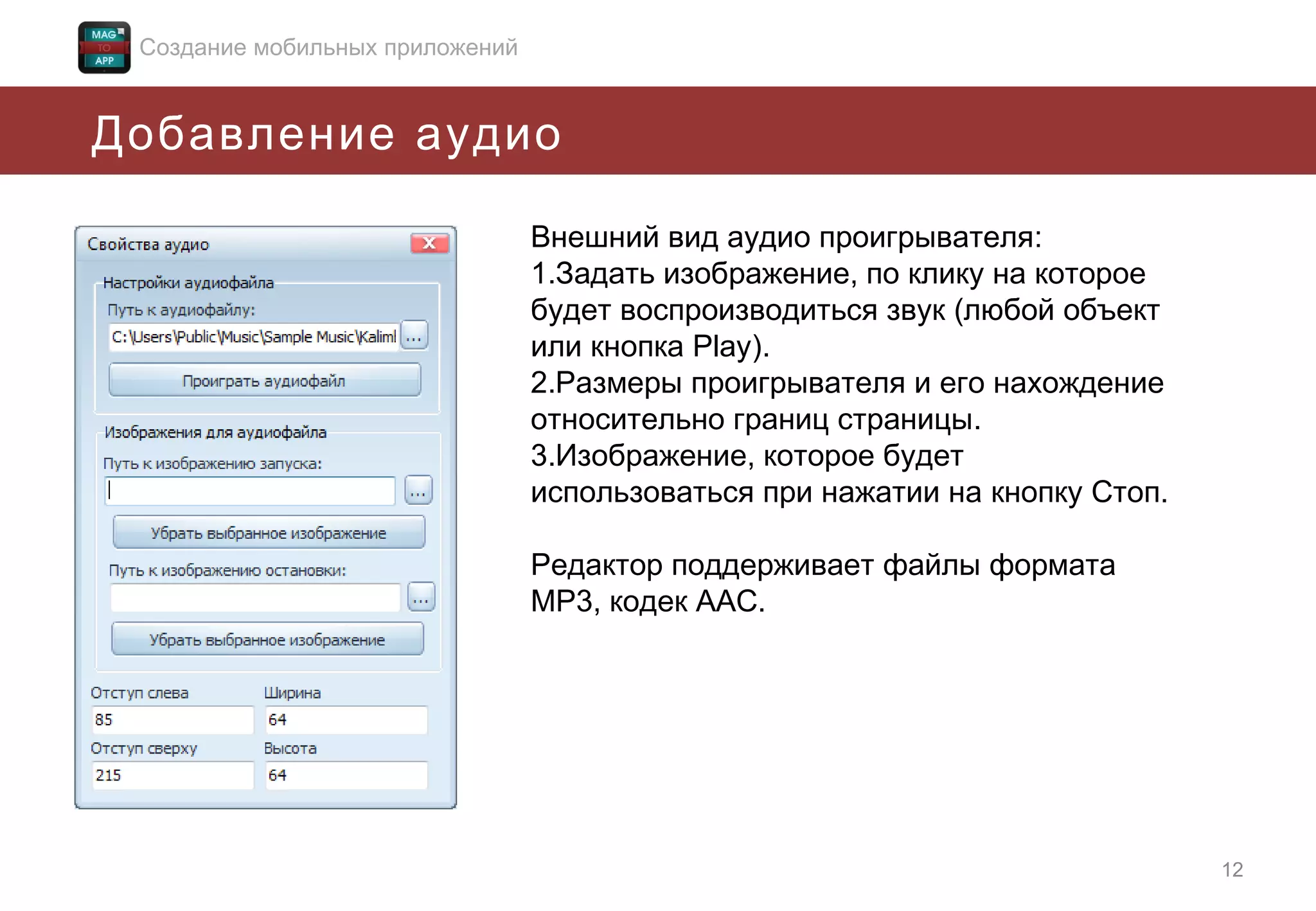Focus the start image path input
The height and width of the screenshot is (911, 1316).
coord(251,491)
